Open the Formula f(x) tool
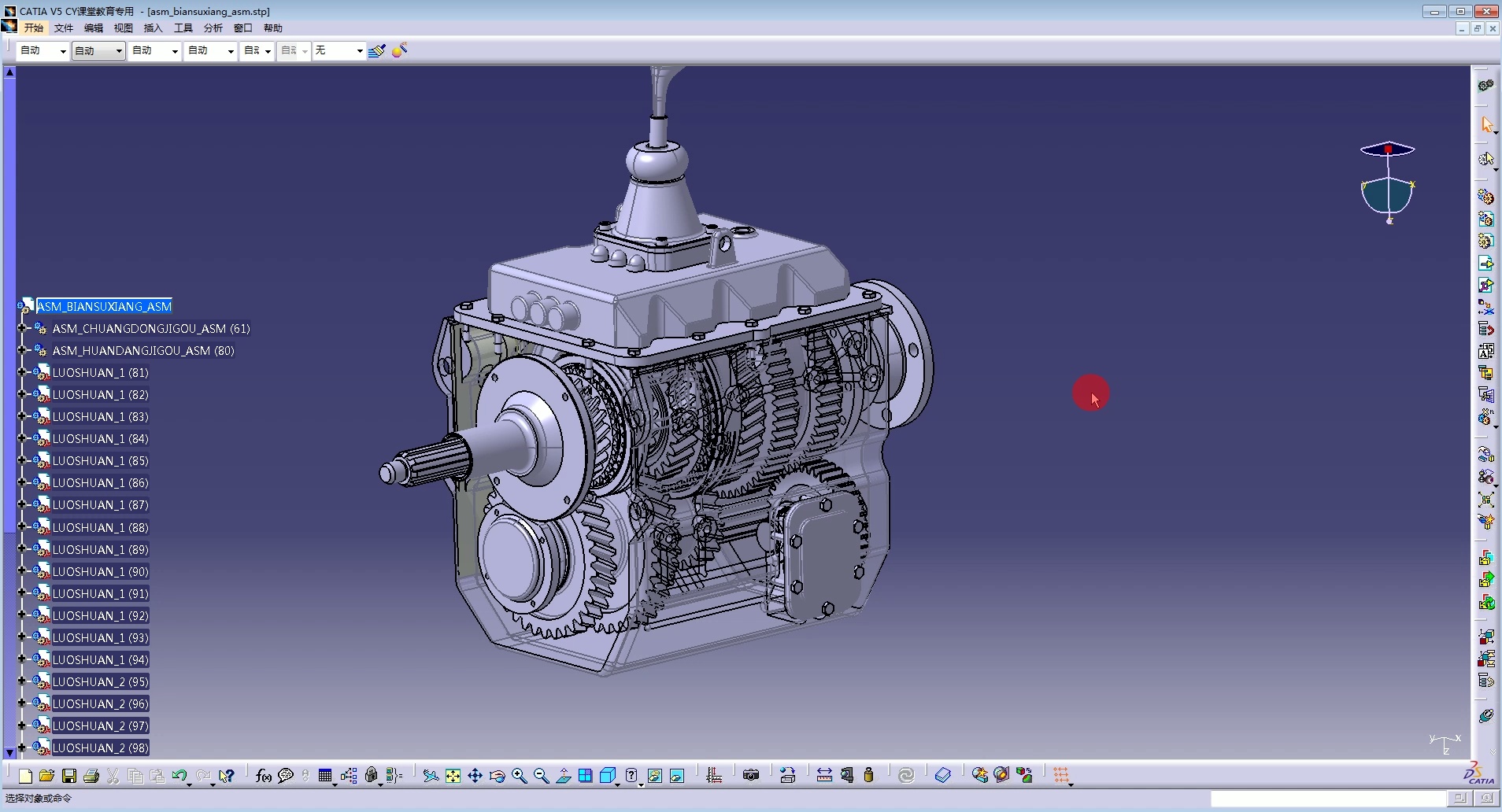The image size is (1502, 812). (264, 776)
